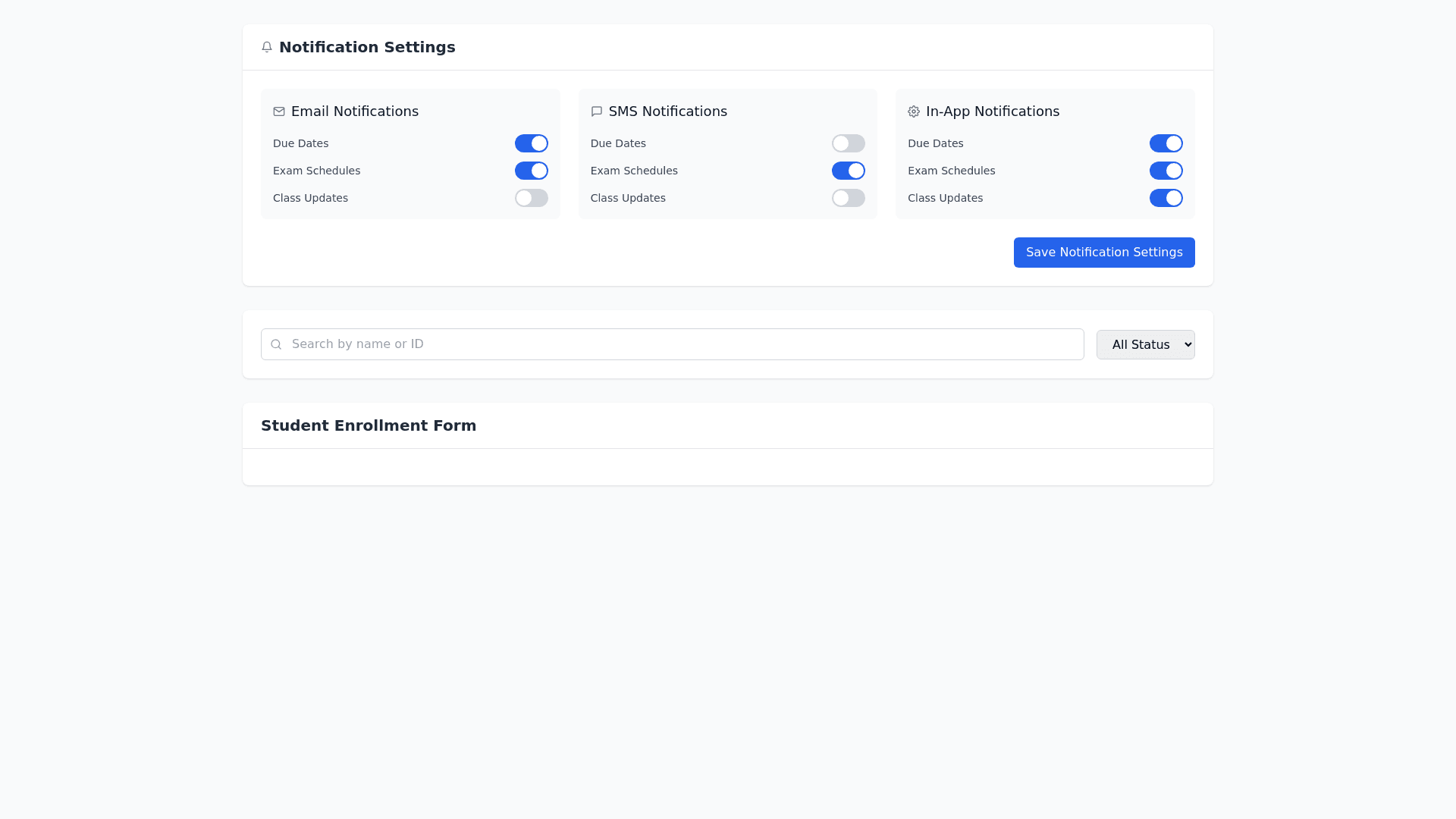This screenshot has width=1456, height=819.
Task: Switch off SMS Exam Schedules
Action: (848, 171)
